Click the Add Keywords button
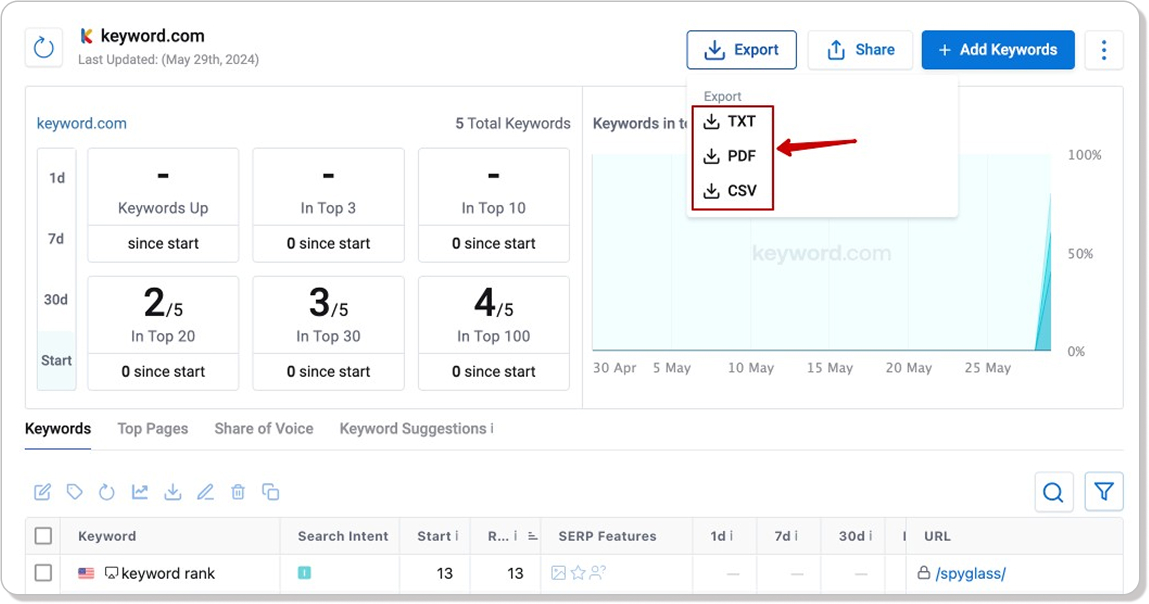Viewport: 1149px width, 604px height. tap(998, 50)
